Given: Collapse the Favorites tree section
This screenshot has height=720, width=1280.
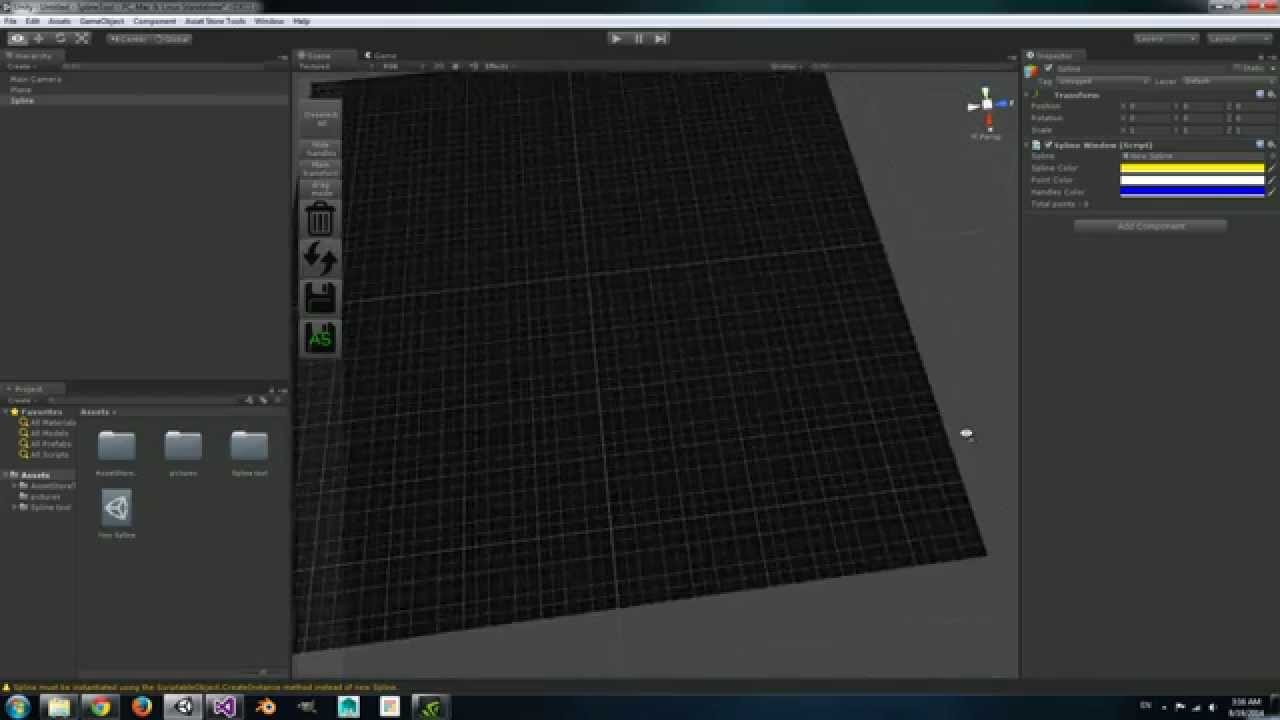Looking at the screenshot, I should [6, 412].
